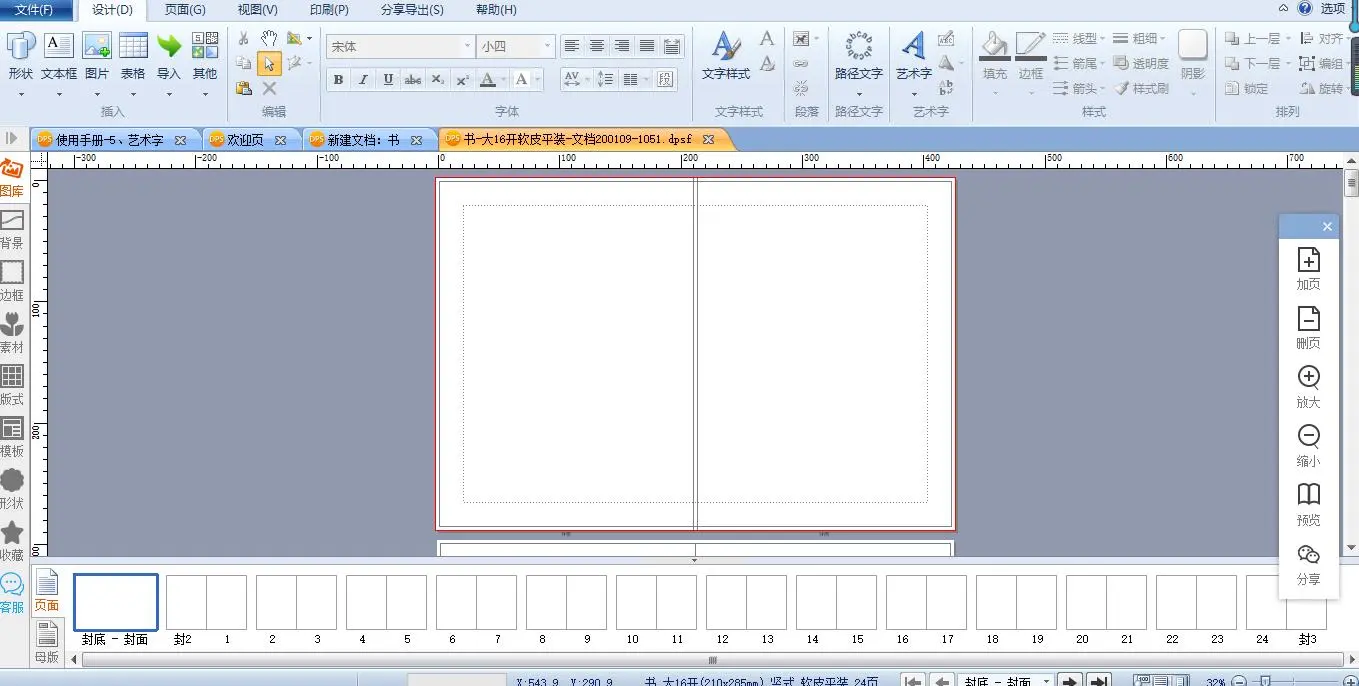Open 图库 from the left sidebar
The image size is (1359, 686).
click(x=12, y=177)
